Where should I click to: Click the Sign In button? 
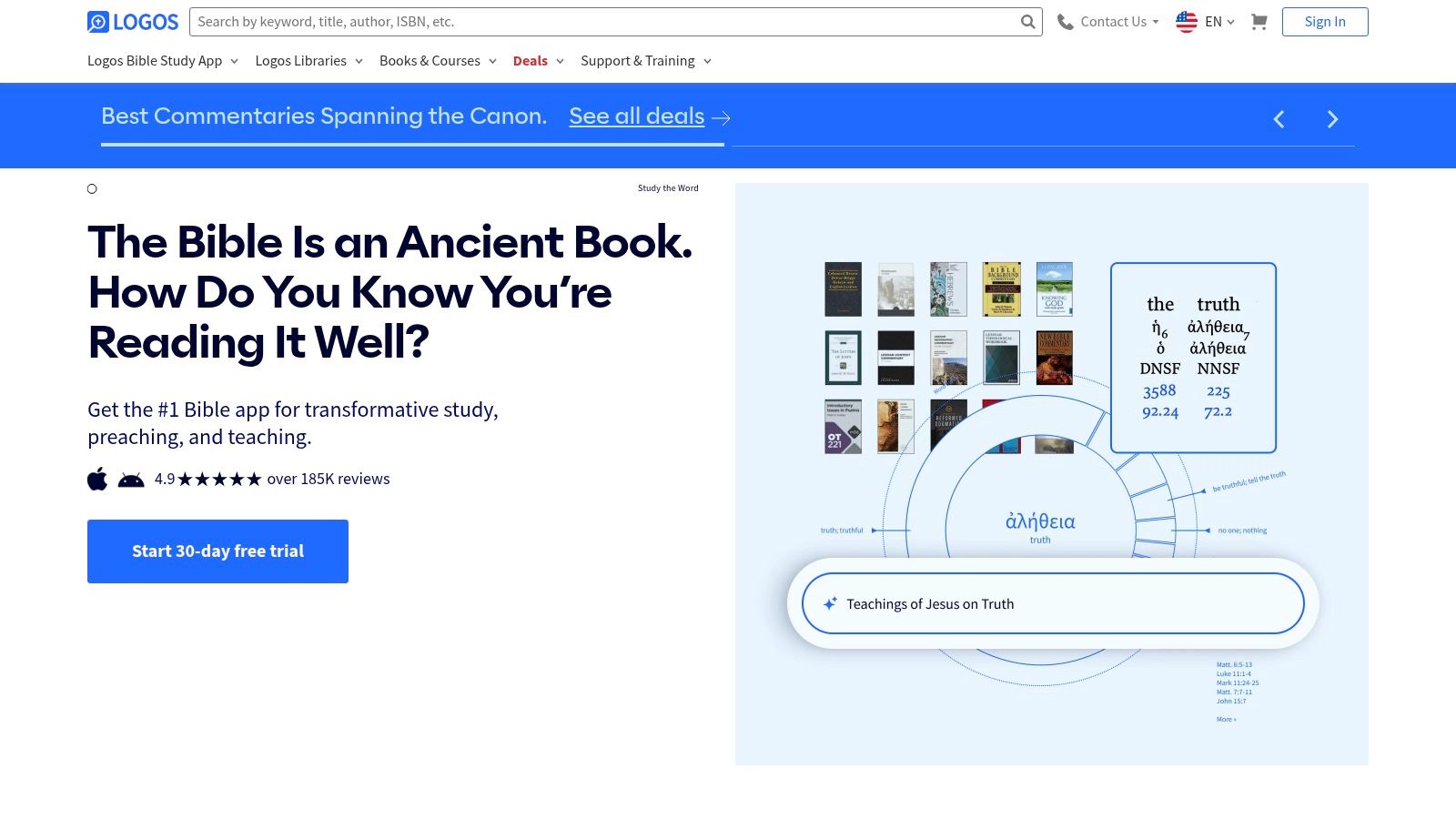tap(1325, 22)
